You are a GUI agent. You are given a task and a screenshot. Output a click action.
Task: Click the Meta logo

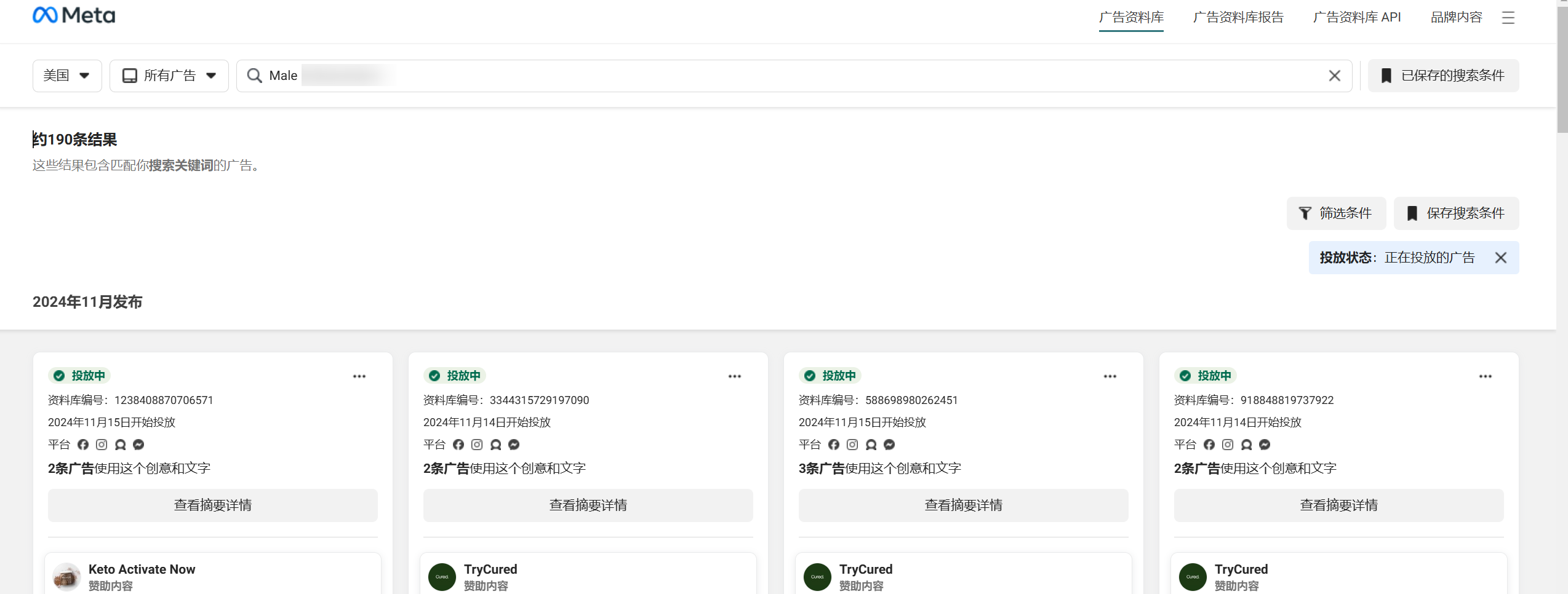74,15
